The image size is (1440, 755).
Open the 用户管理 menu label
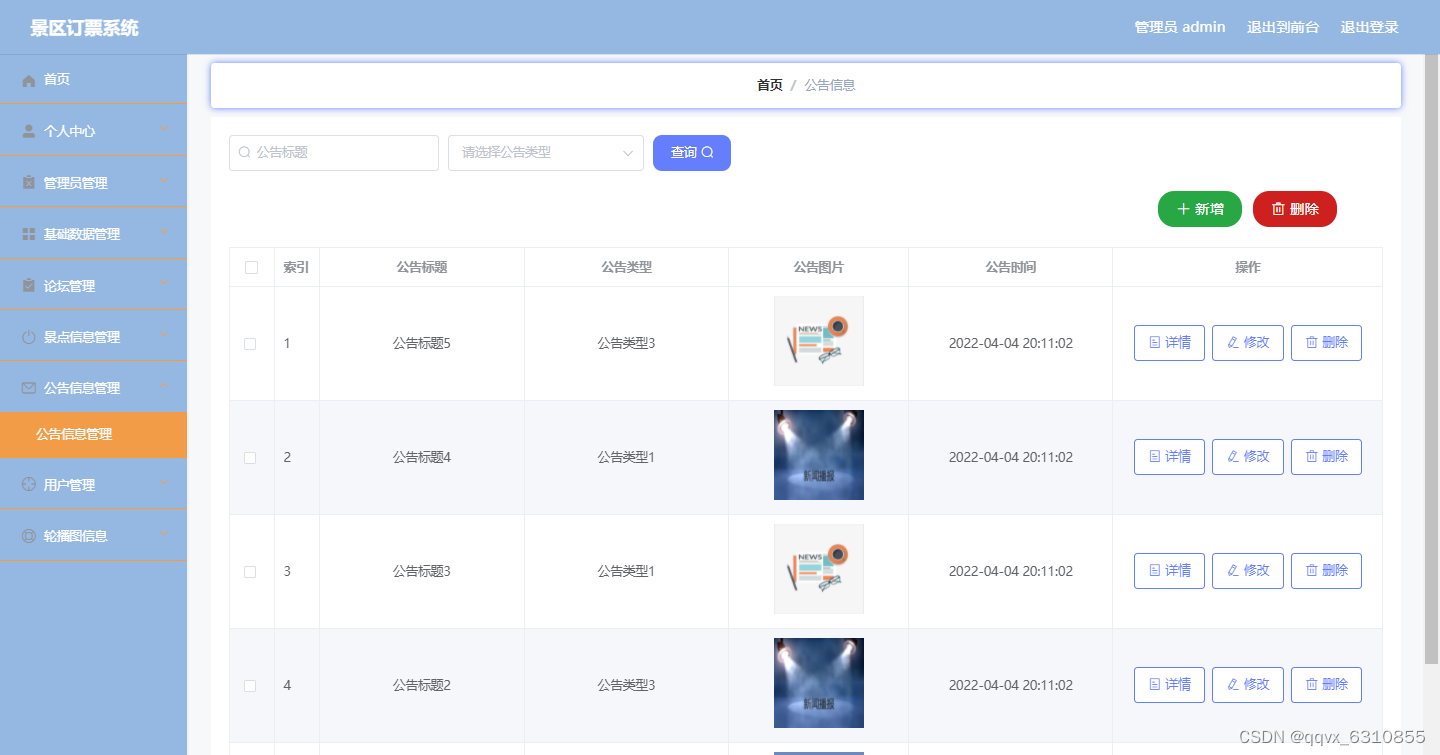click(x=70, y=485)
